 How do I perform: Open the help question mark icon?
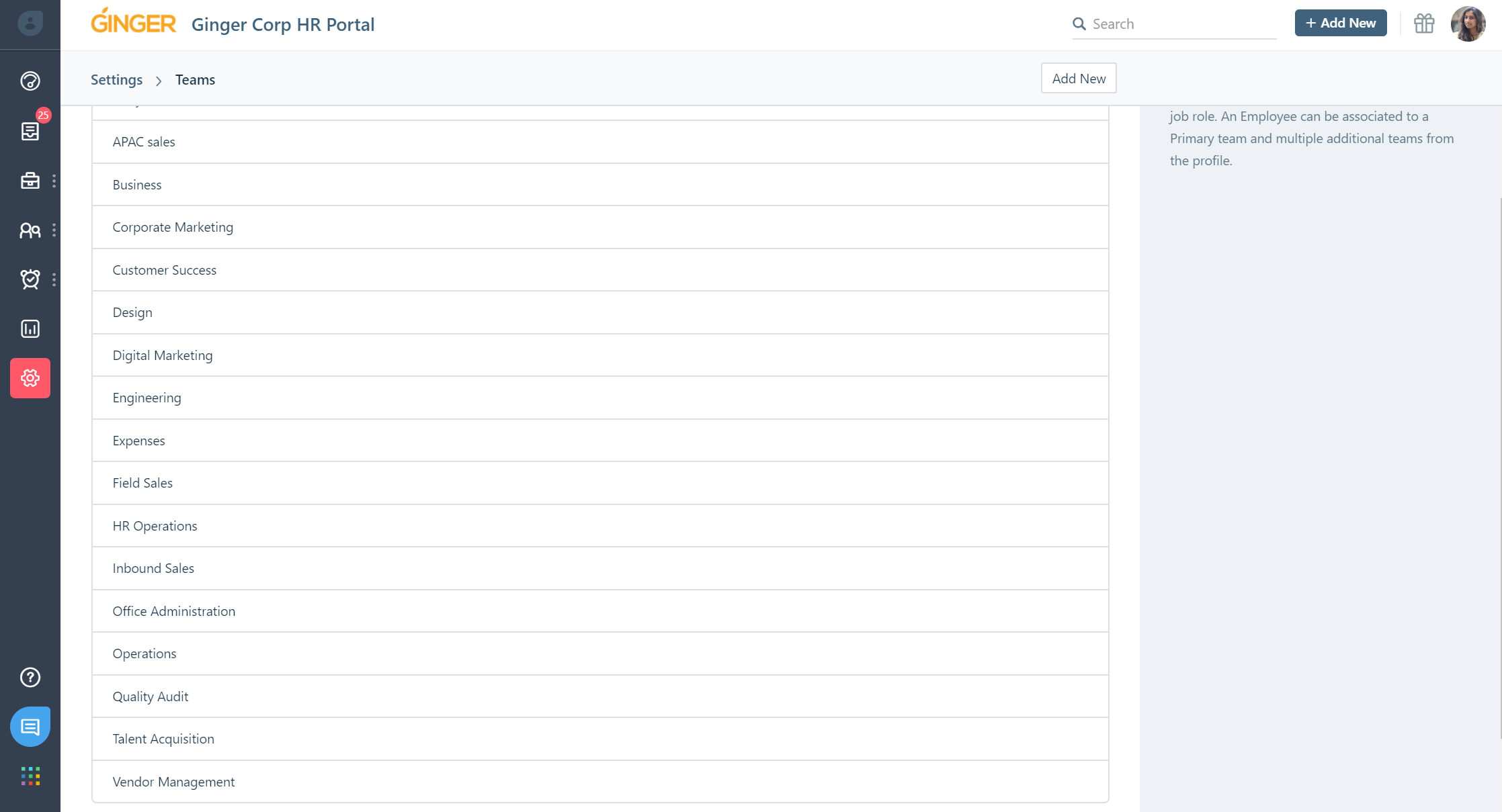pos(30,678)
